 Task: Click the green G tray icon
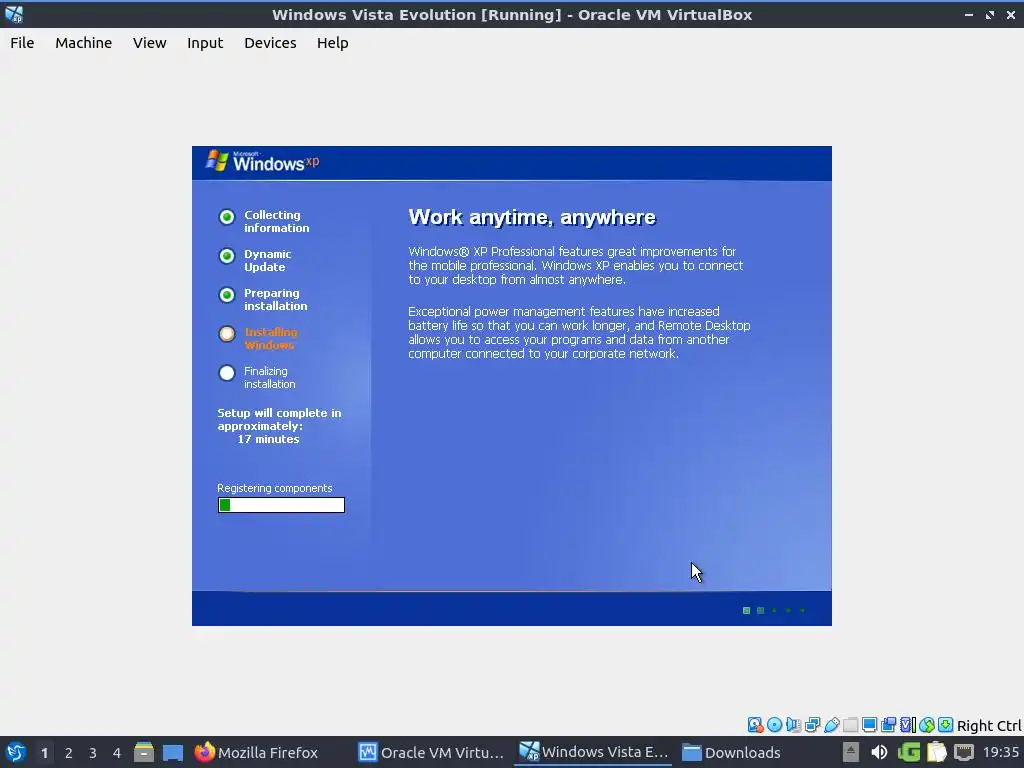pyautogui.click(x=908, y=752)
